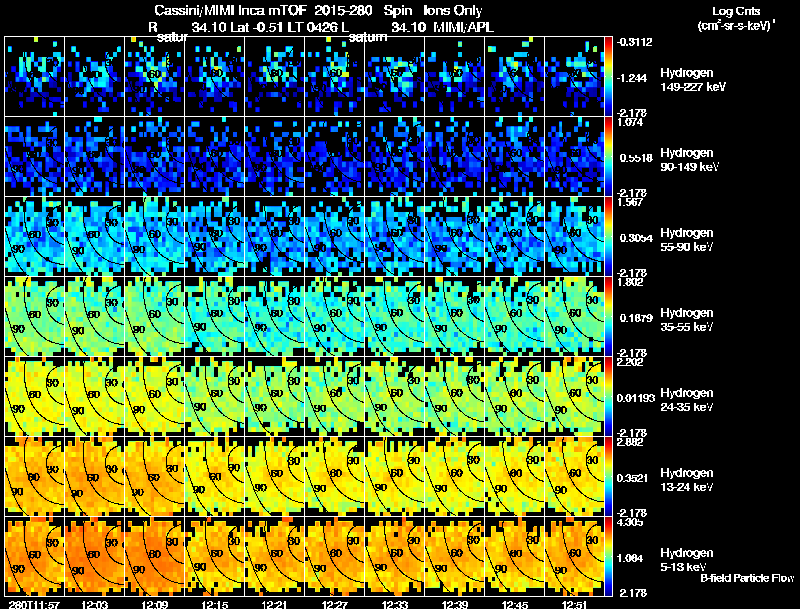Click the 0.01193 color scale value
This screenshot has height=609, width=800.
point(636,398)
